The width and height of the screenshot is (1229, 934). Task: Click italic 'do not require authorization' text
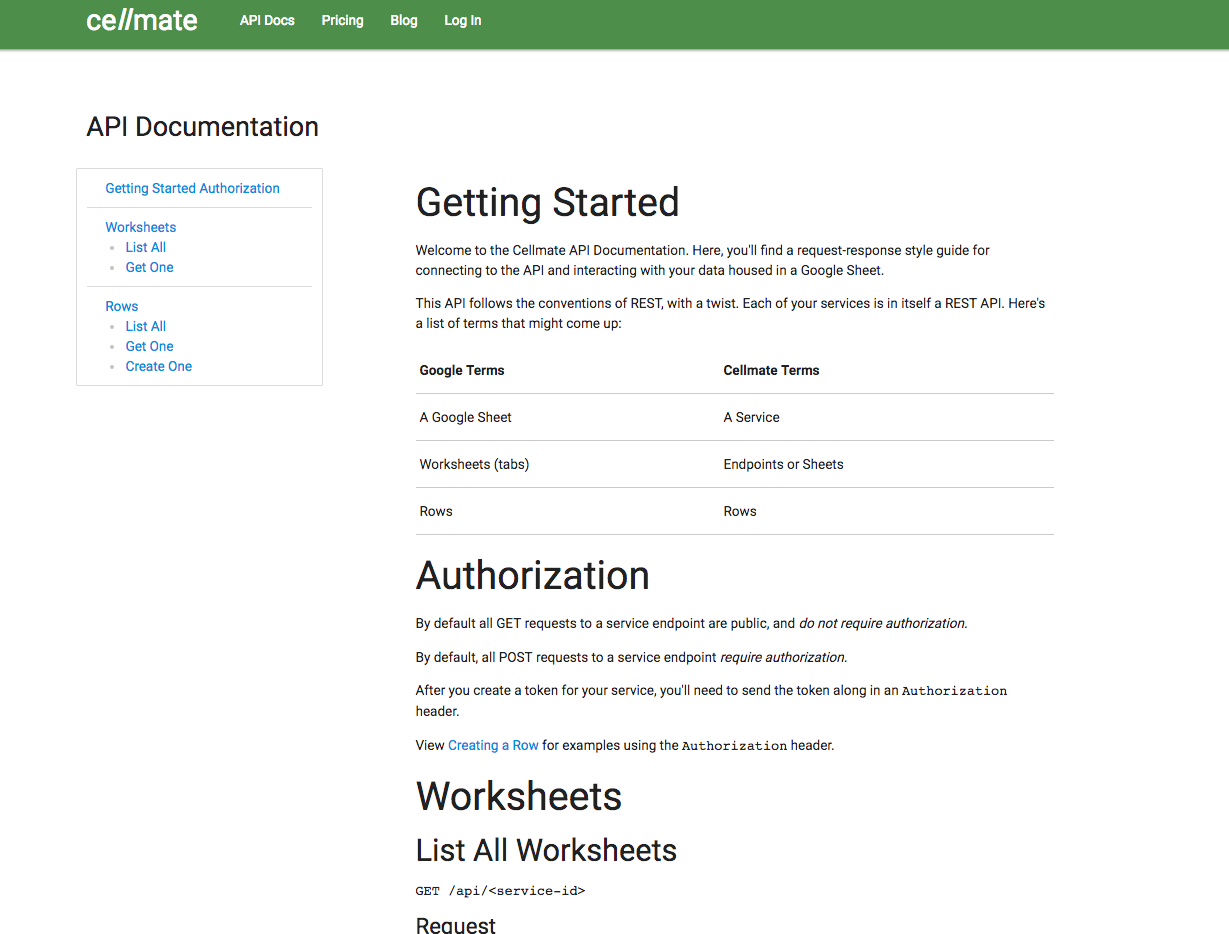[x=882, y=623]
